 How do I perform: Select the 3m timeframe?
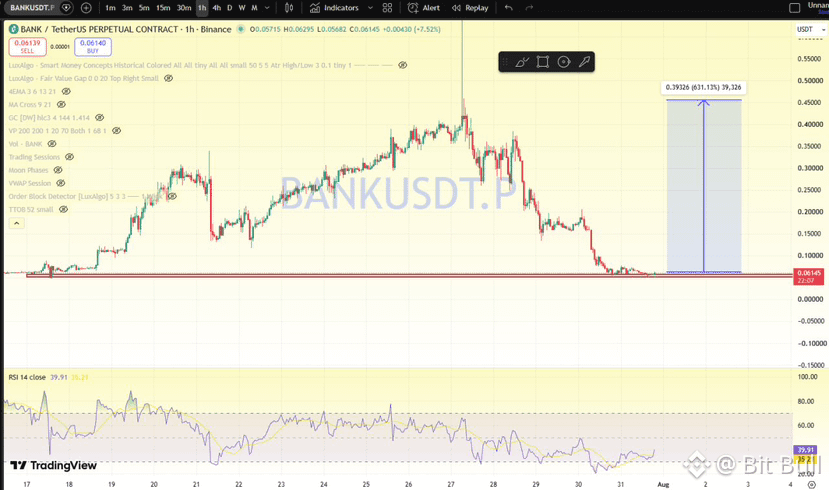coord(127,8)
